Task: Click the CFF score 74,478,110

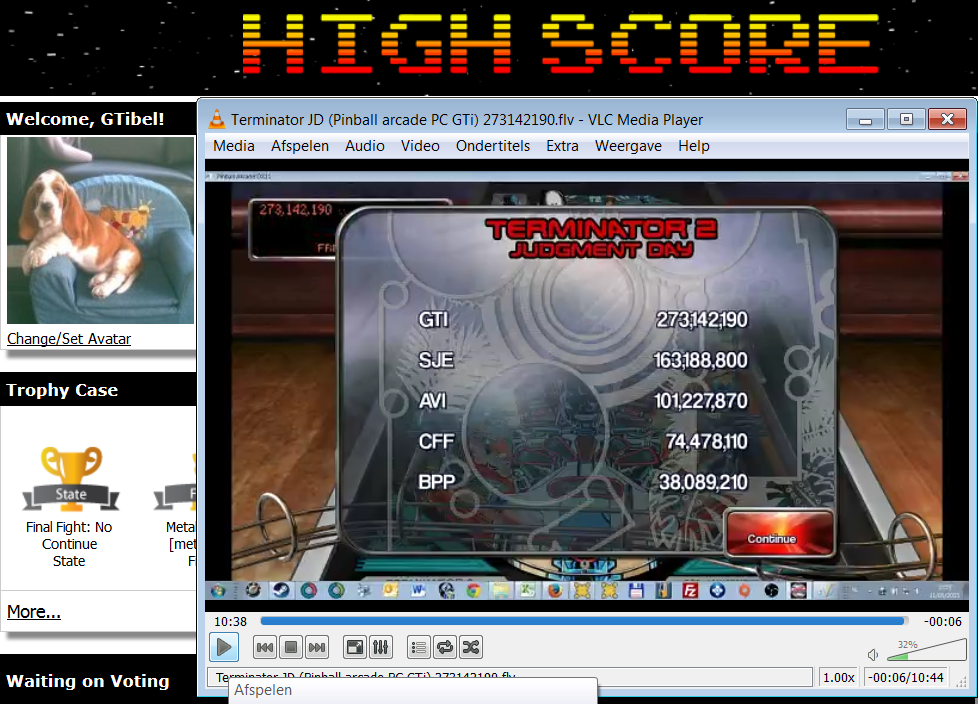Action: [x=707, y=441]
